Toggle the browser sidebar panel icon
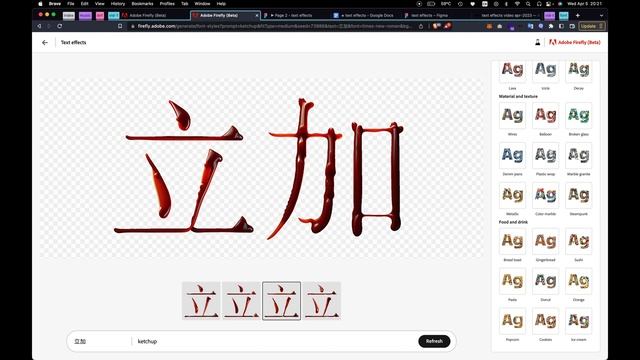 [x=561, y=26]
